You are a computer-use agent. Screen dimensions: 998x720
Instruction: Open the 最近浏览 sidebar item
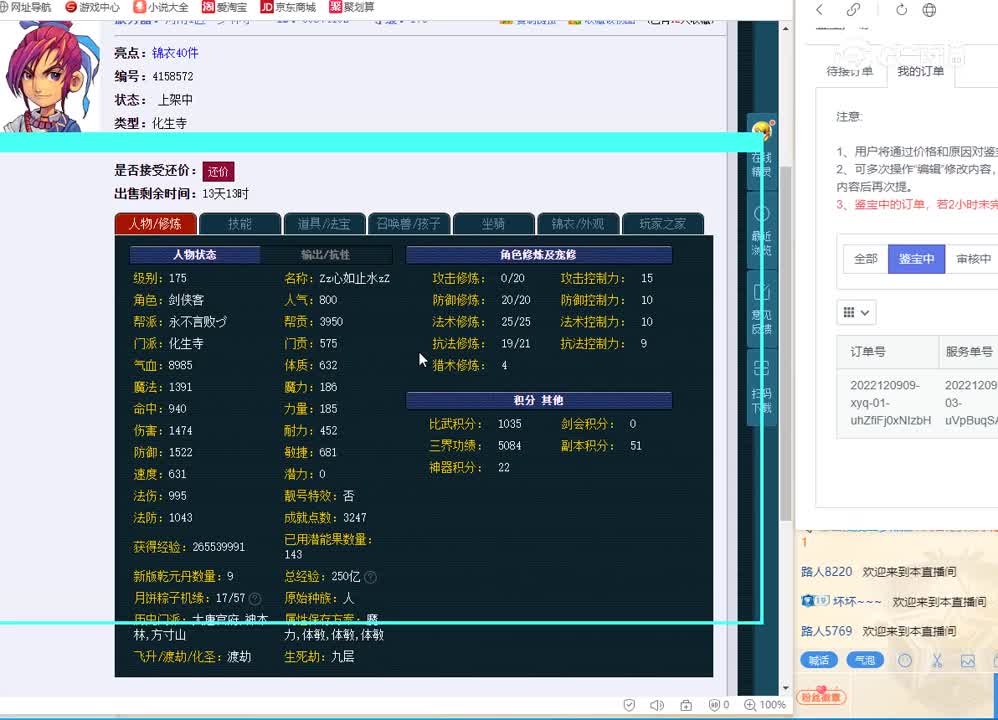tap(761, 230)
